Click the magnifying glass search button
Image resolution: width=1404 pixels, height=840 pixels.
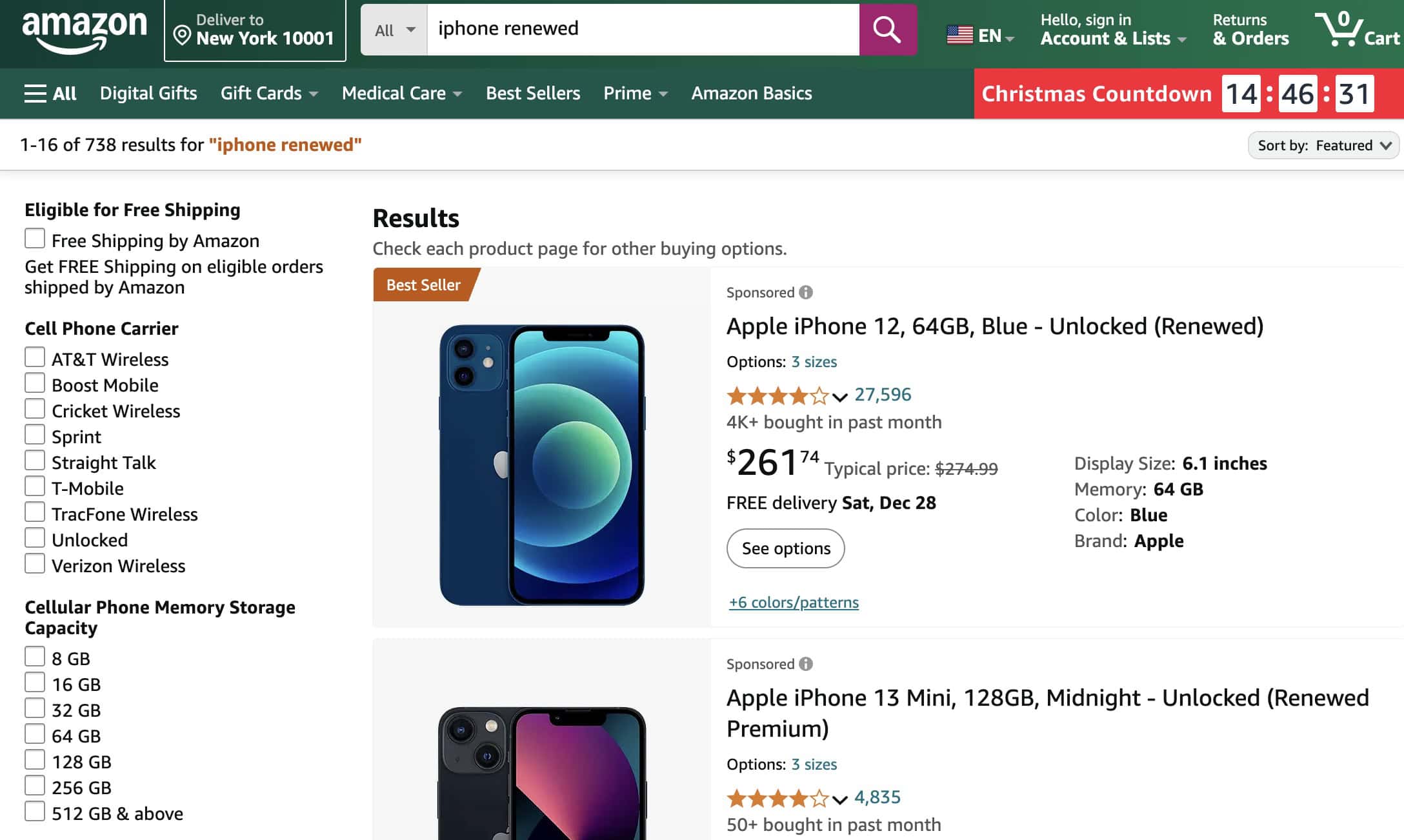[x=887, y=30]
